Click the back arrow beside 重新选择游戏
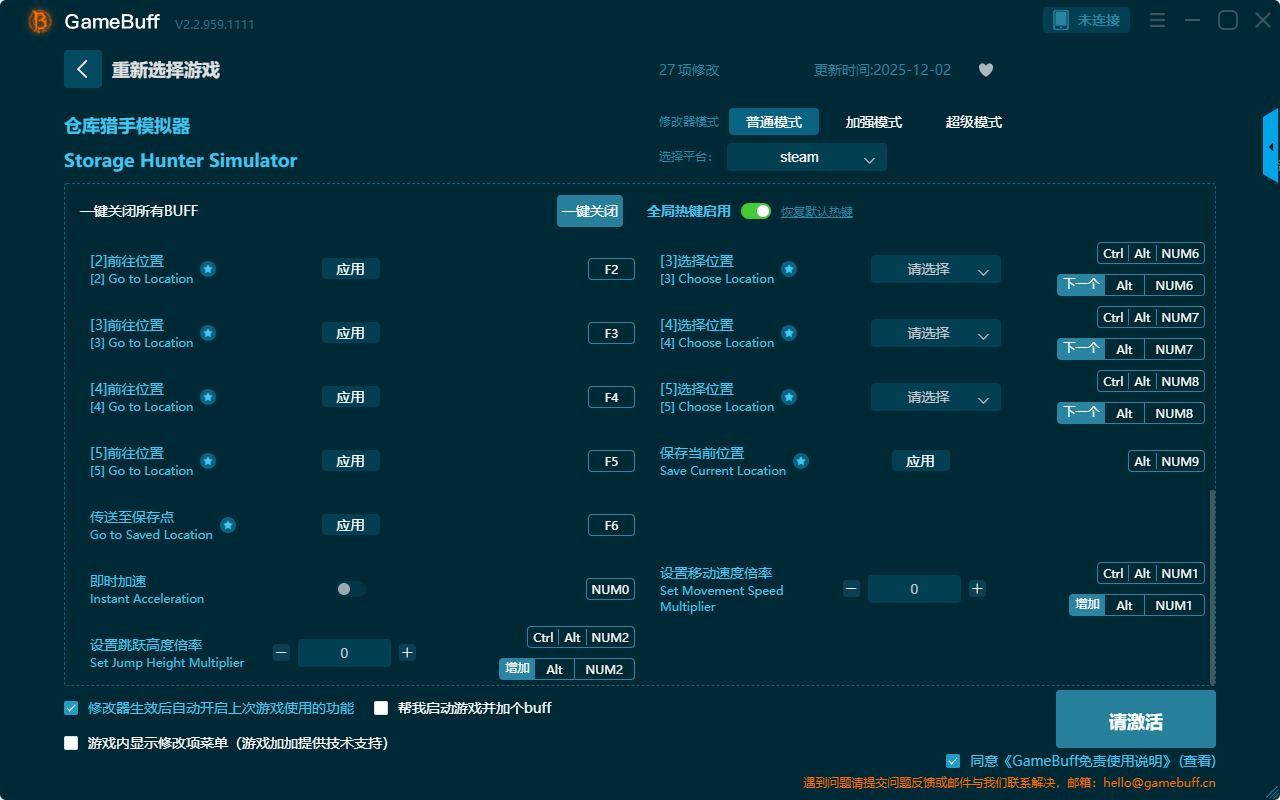The image size is (1280, 800). point(82,69)
